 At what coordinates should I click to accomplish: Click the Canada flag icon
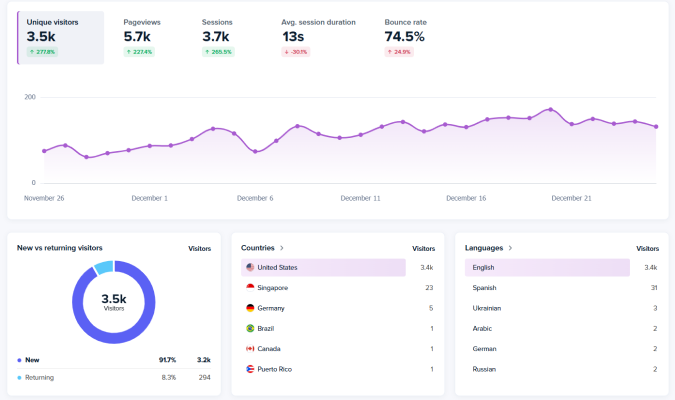tap(250, 349)
